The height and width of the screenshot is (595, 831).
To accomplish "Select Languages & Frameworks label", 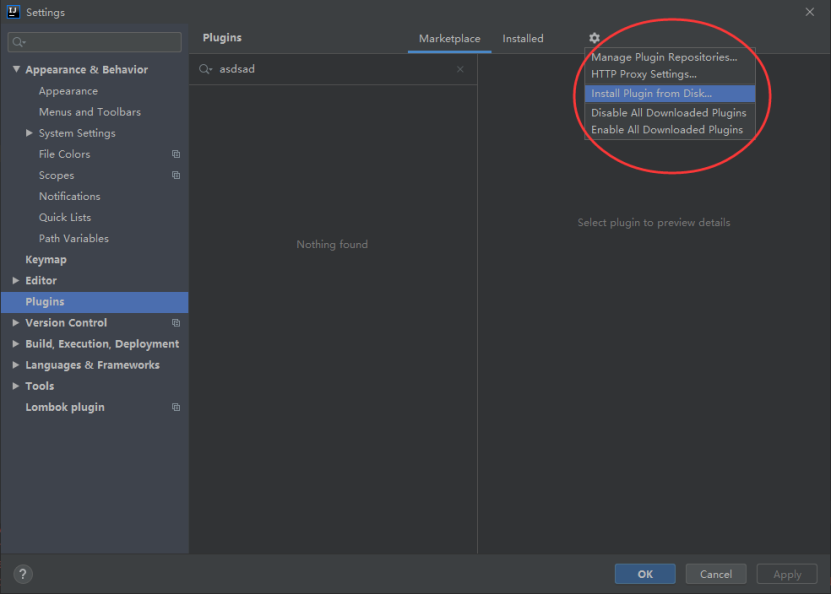I will (92, 365).
